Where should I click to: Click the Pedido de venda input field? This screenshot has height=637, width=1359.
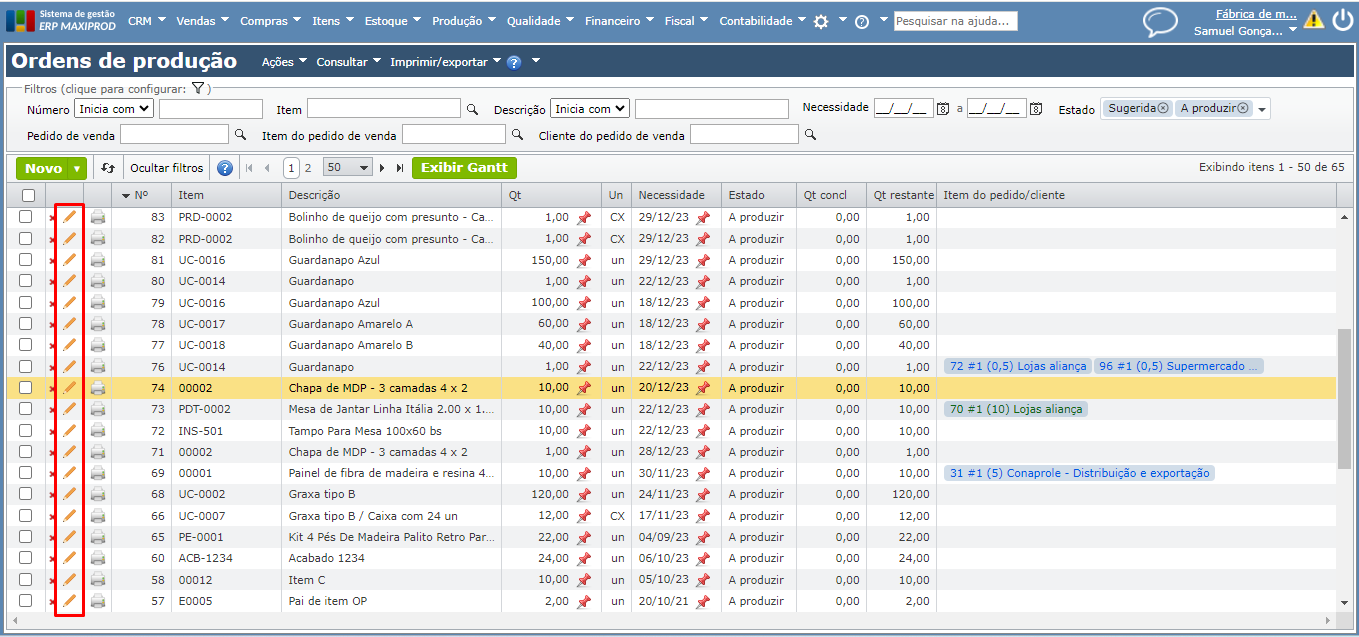point(174,134)
